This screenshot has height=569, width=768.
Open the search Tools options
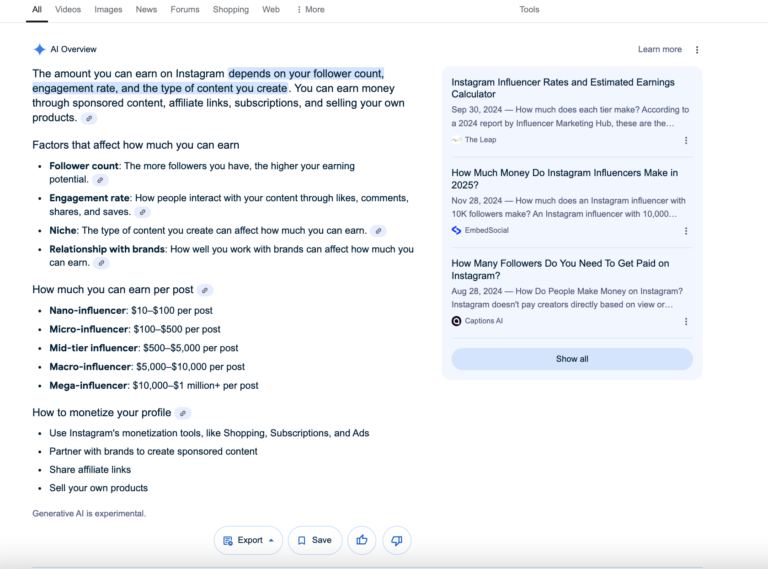[x=529, y=9]
